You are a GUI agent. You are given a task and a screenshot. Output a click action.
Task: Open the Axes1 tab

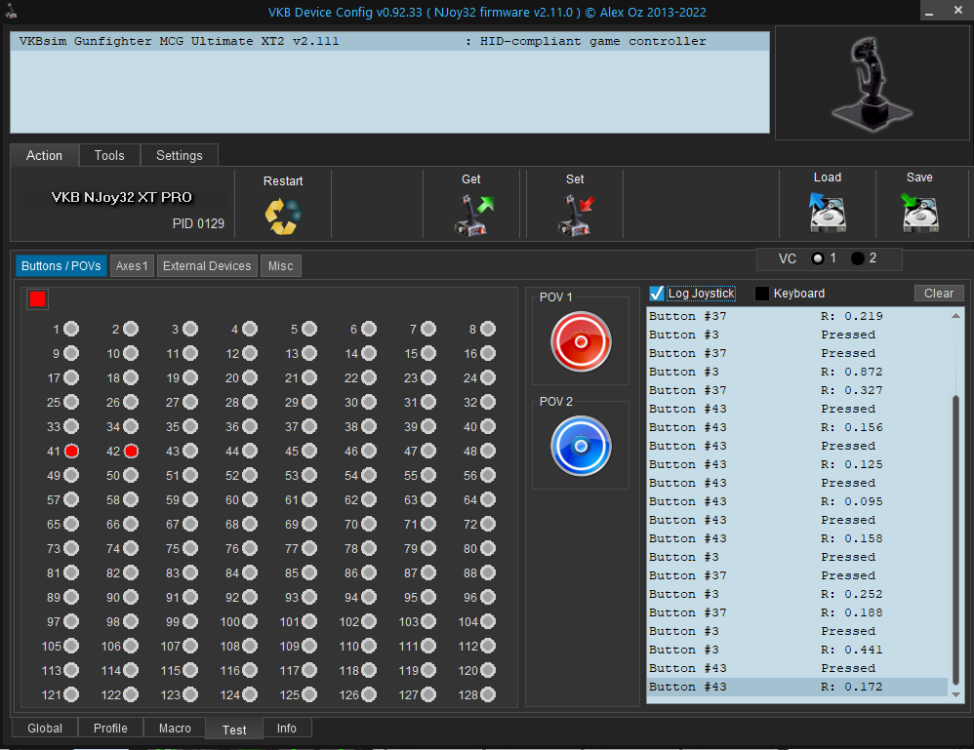[x=132, y=266]
